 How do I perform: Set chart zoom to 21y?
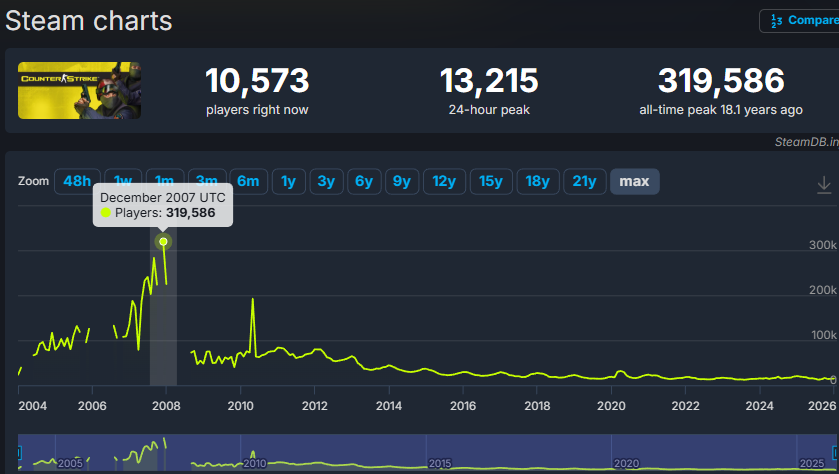[584, 181]
